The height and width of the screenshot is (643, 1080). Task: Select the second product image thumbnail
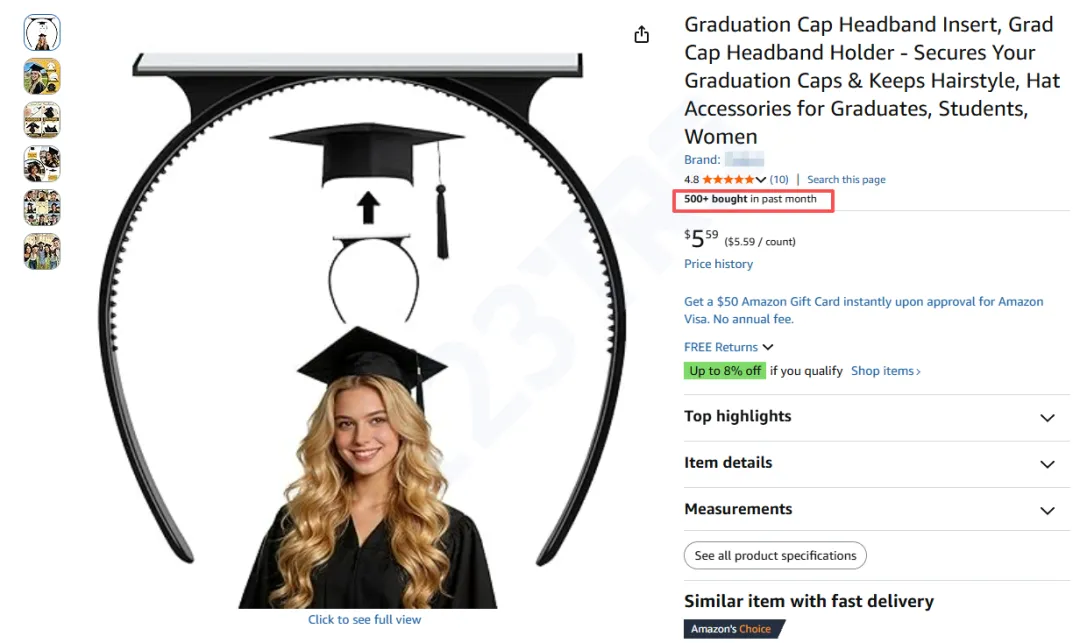tap(42, 76)
